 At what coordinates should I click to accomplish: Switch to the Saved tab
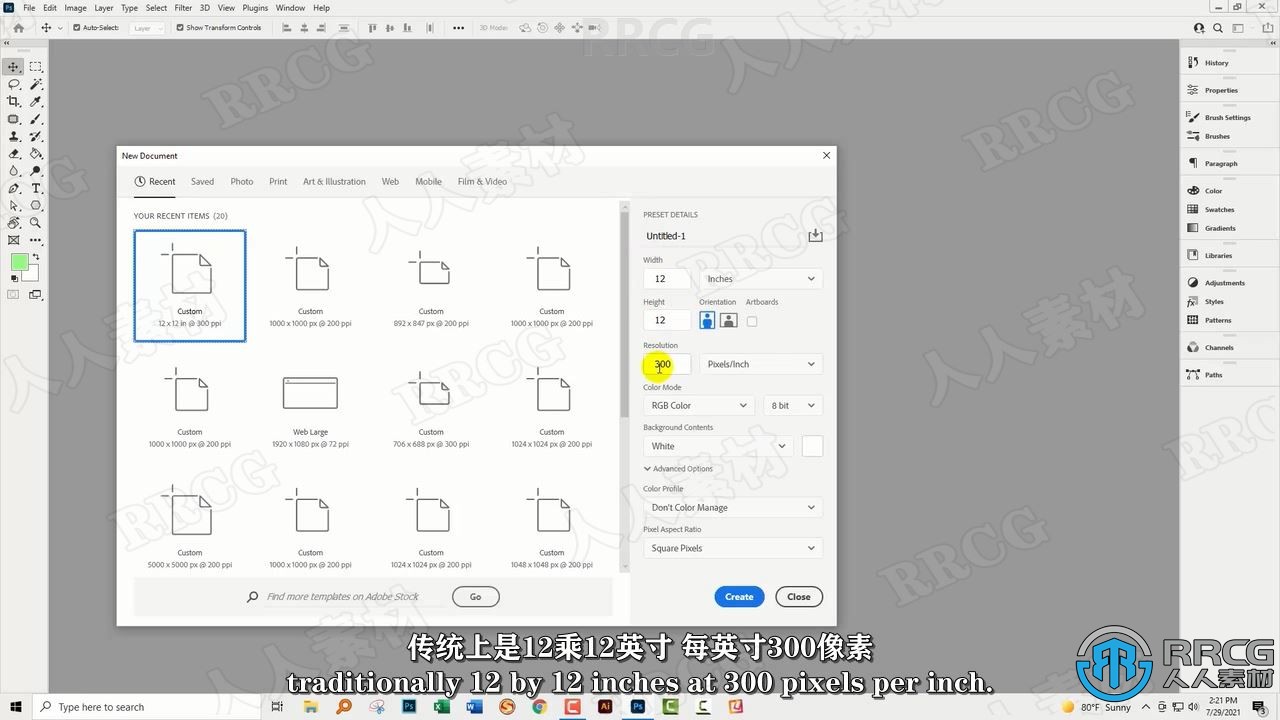click(202, 182)
